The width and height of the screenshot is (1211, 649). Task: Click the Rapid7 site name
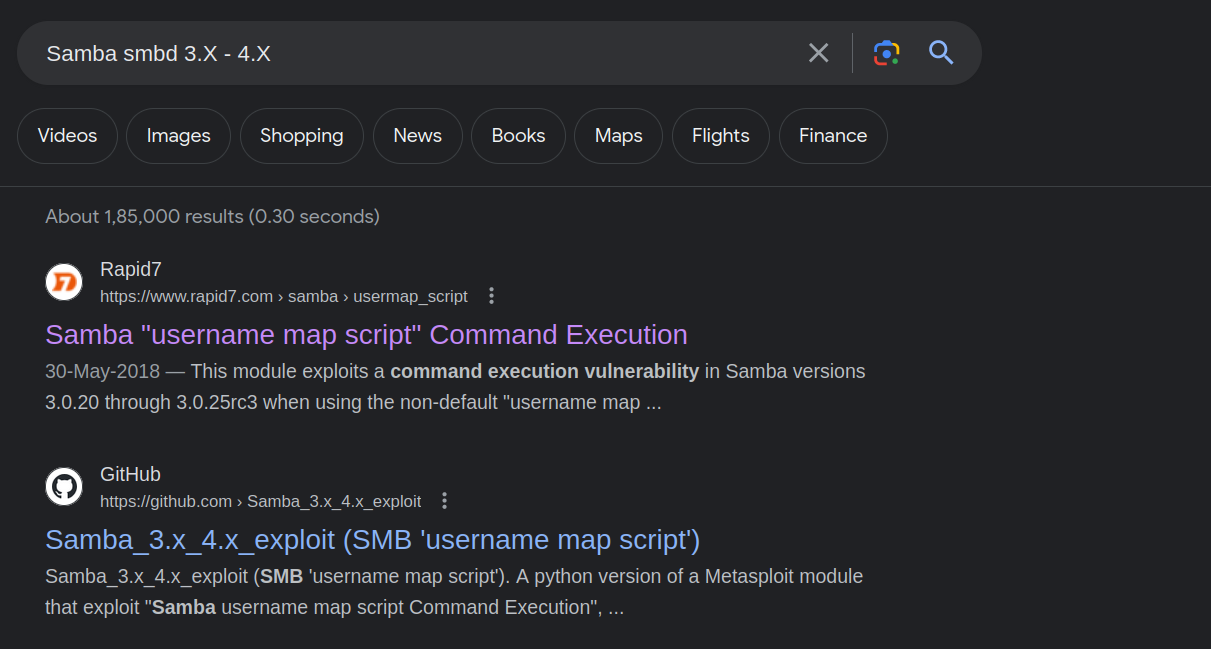point(131,269)
